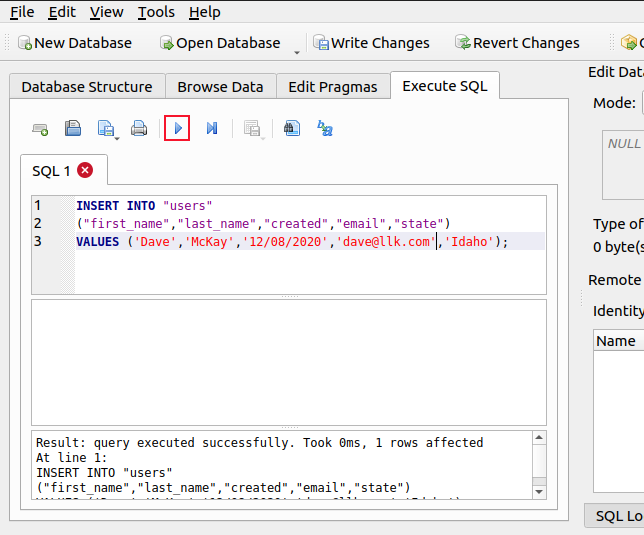
Task: Click the Save SQL file icon
Action: (104, 128)
